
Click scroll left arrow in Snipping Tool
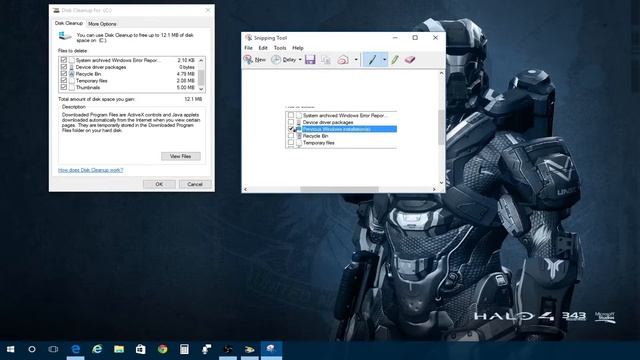pyautogui.click(x=245, y=189)
